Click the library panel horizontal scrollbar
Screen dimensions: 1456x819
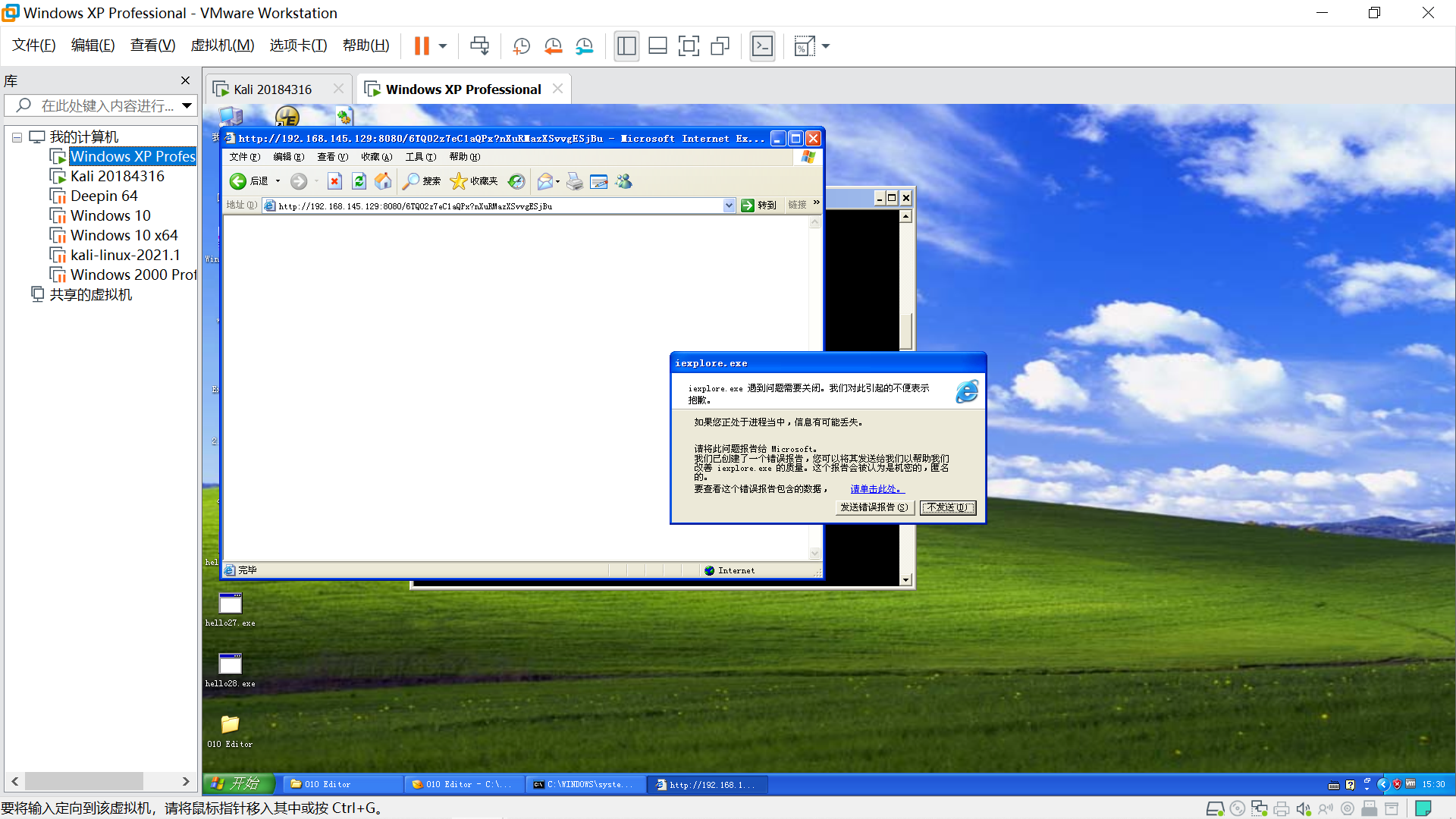click(x=83, y=781)
